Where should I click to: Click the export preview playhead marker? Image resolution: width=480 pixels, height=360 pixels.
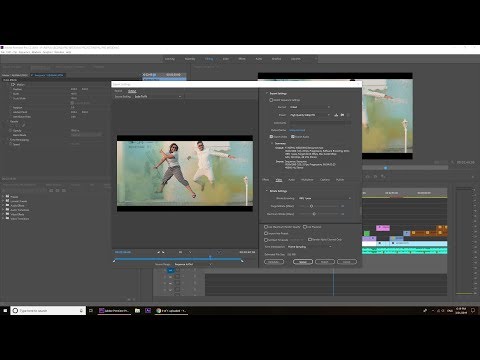[x=210, y=257]
